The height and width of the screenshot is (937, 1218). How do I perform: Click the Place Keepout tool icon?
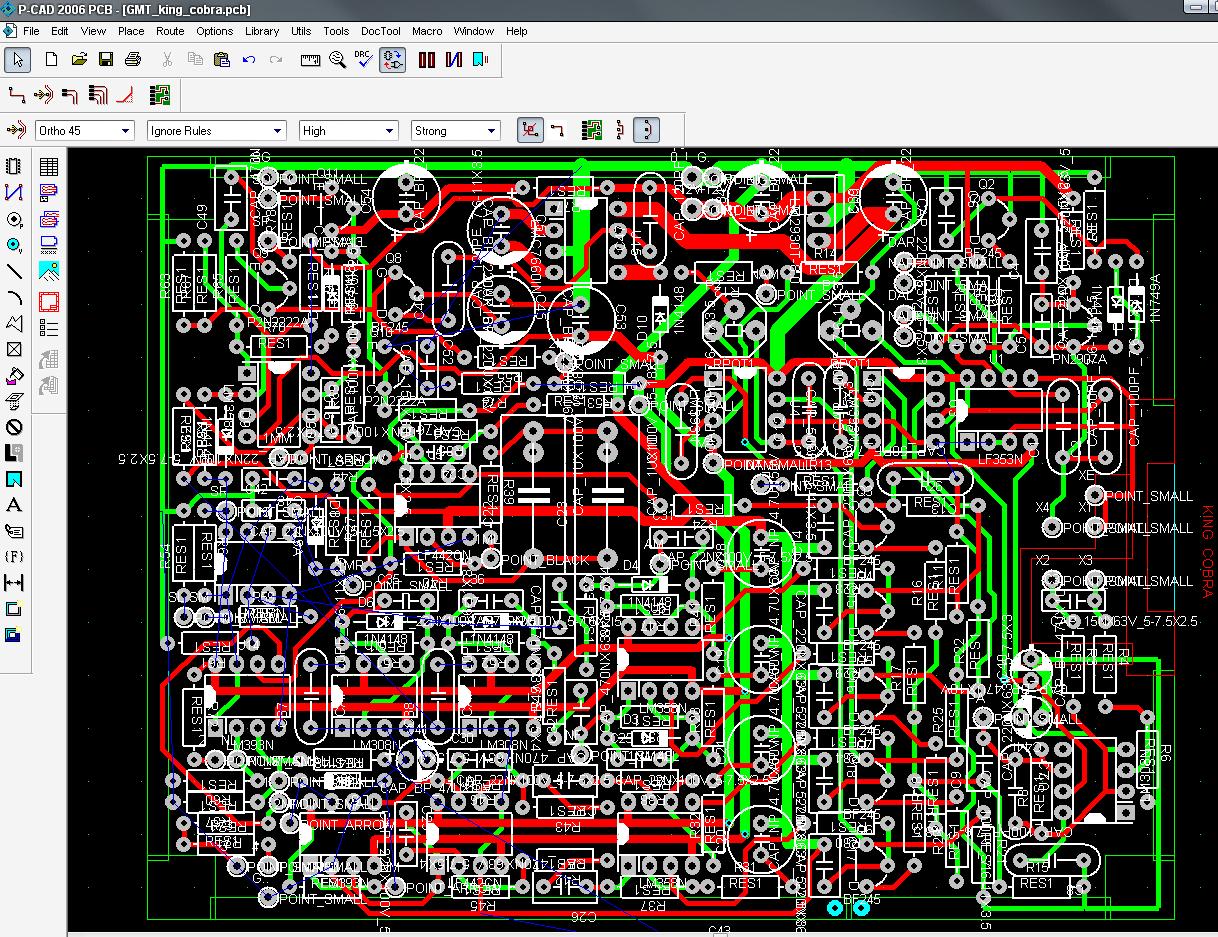pos(14,427)
